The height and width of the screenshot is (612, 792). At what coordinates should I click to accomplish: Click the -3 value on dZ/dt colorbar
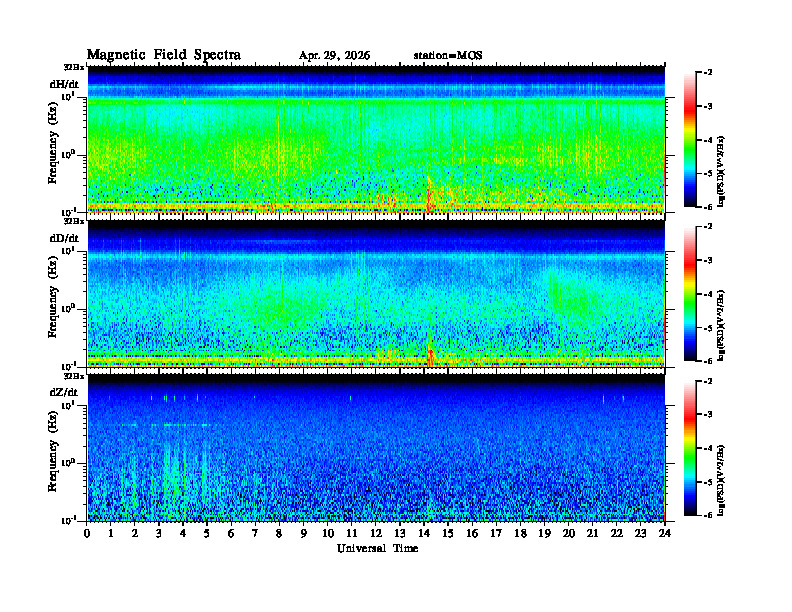pyautogui.click(x=708, y=415)
